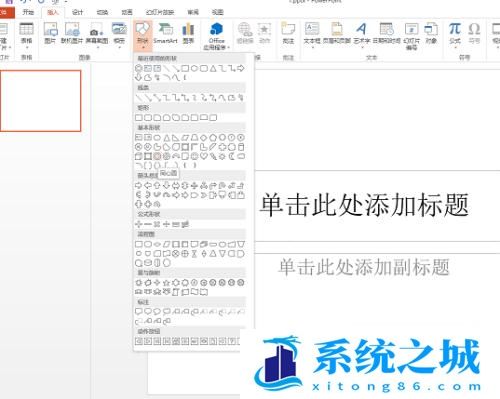The width and height of the screenshot is (500, 399).
Task: Pick the Sun shape in basic shapes
Action: point(222,156)
